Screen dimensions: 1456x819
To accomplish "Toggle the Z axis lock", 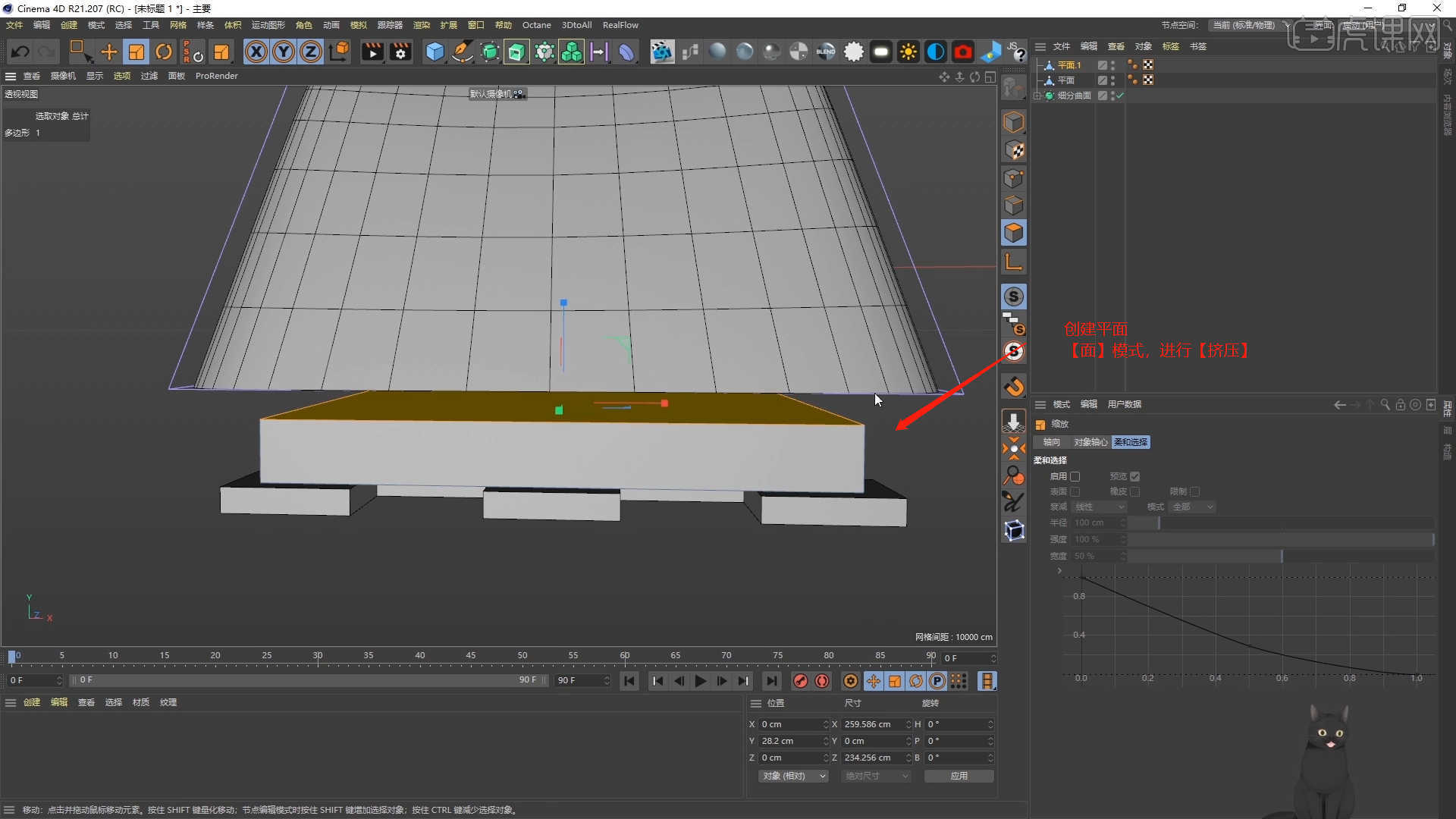I will pos(311,52).
